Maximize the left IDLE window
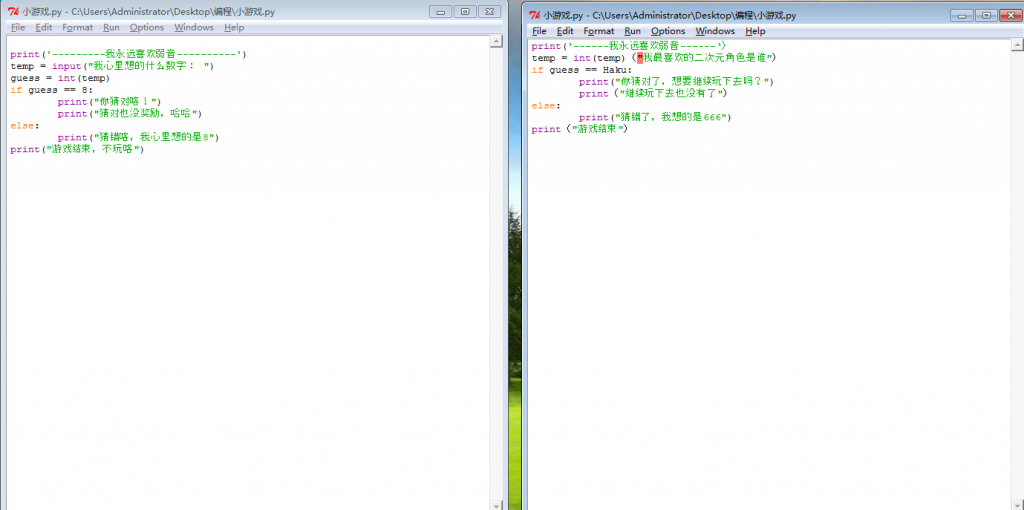Screen dimensions: 1024x510 (465, 12)
